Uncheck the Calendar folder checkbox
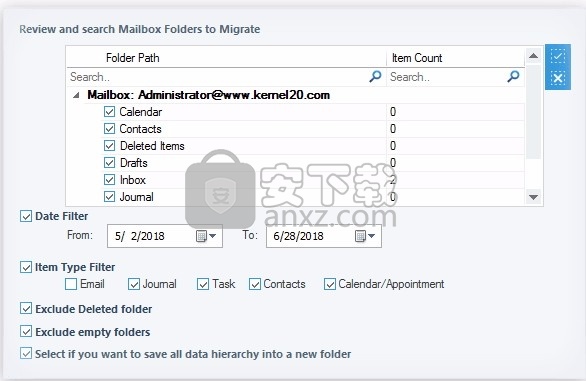 (x=110, y=112)
